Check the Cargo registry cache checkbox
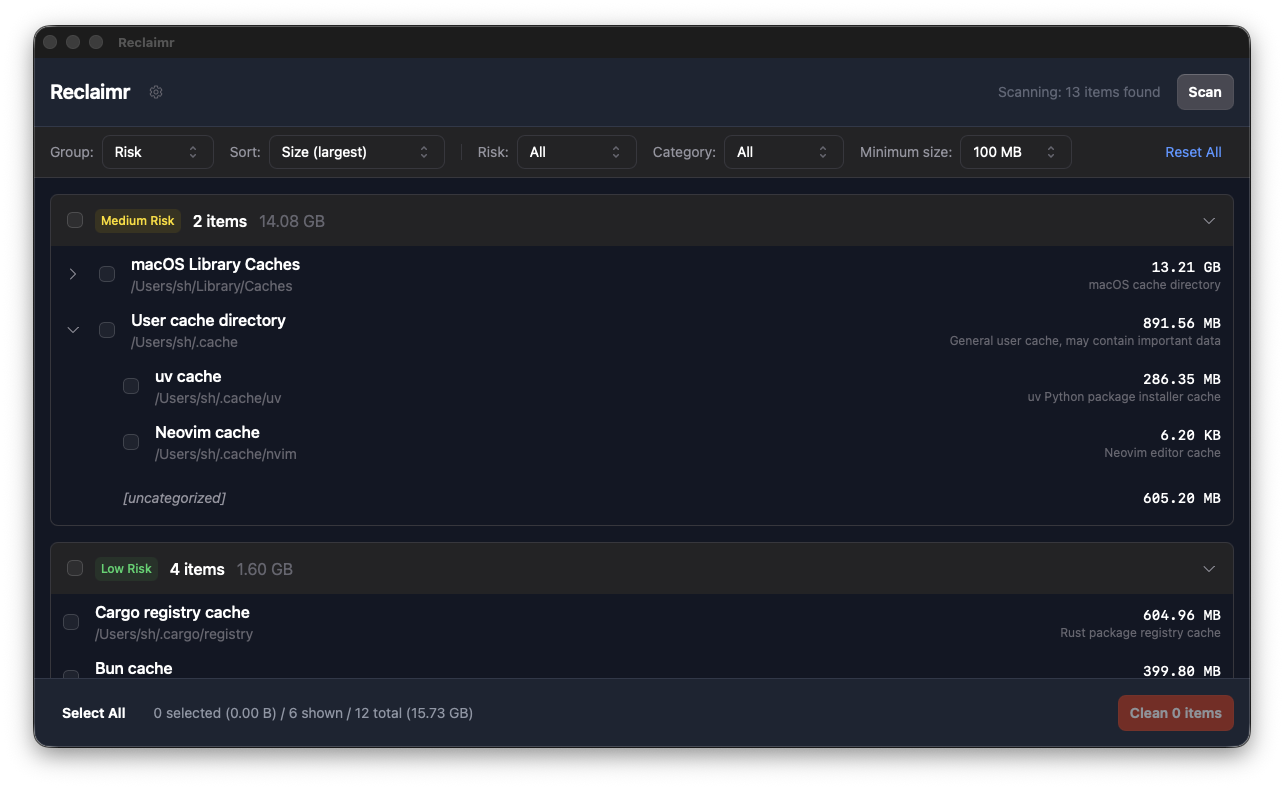Image resolution: width=1284 pixels, height=789 pixels. [71, 621]
